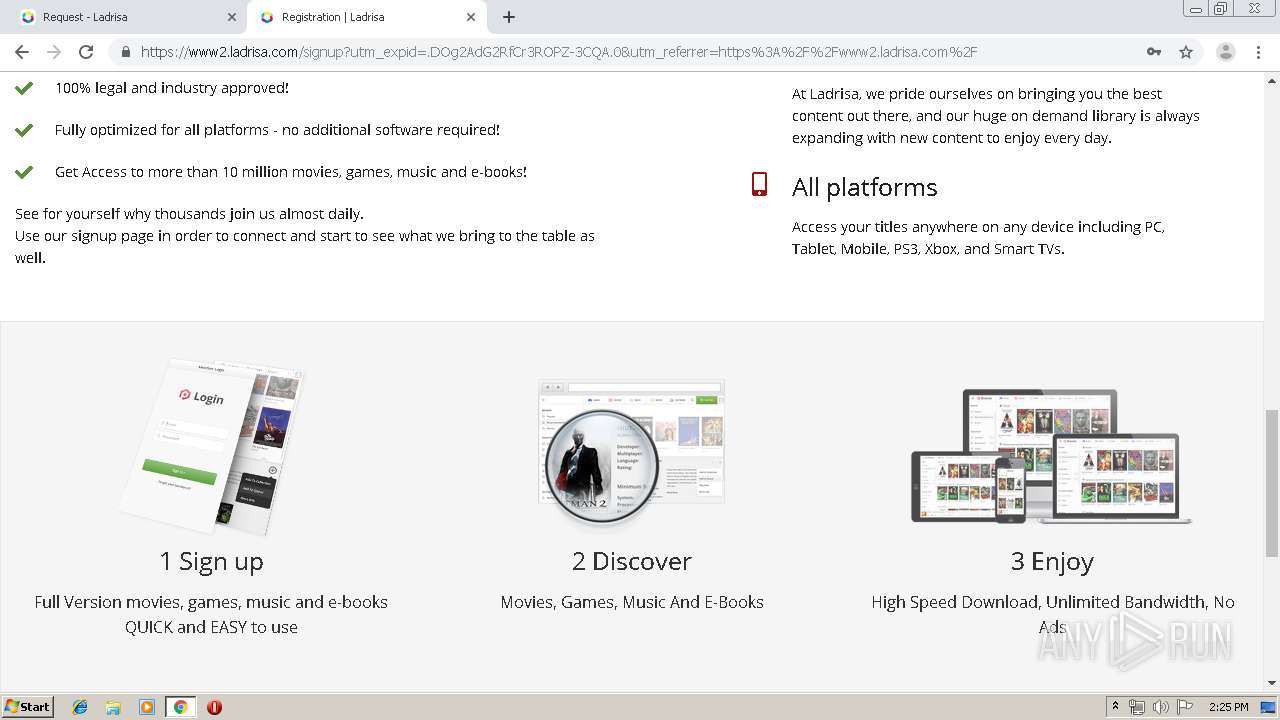This screenshot has height=720, width=1280.
Task: Click the red mobile phone icon
Action: (x=759, y=184)
